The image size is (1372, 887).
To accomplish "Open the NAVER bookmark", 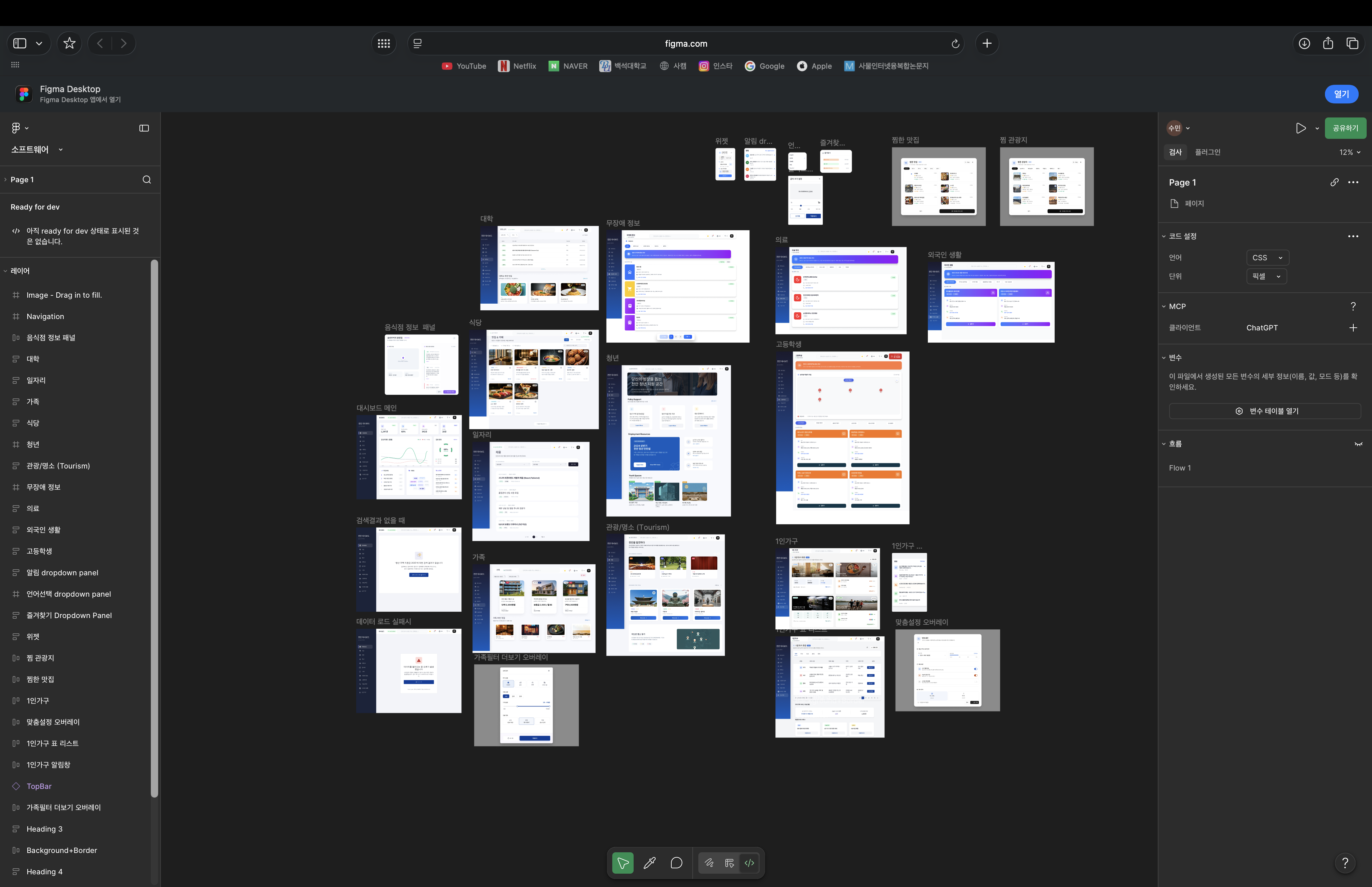I will coord(568,66).
